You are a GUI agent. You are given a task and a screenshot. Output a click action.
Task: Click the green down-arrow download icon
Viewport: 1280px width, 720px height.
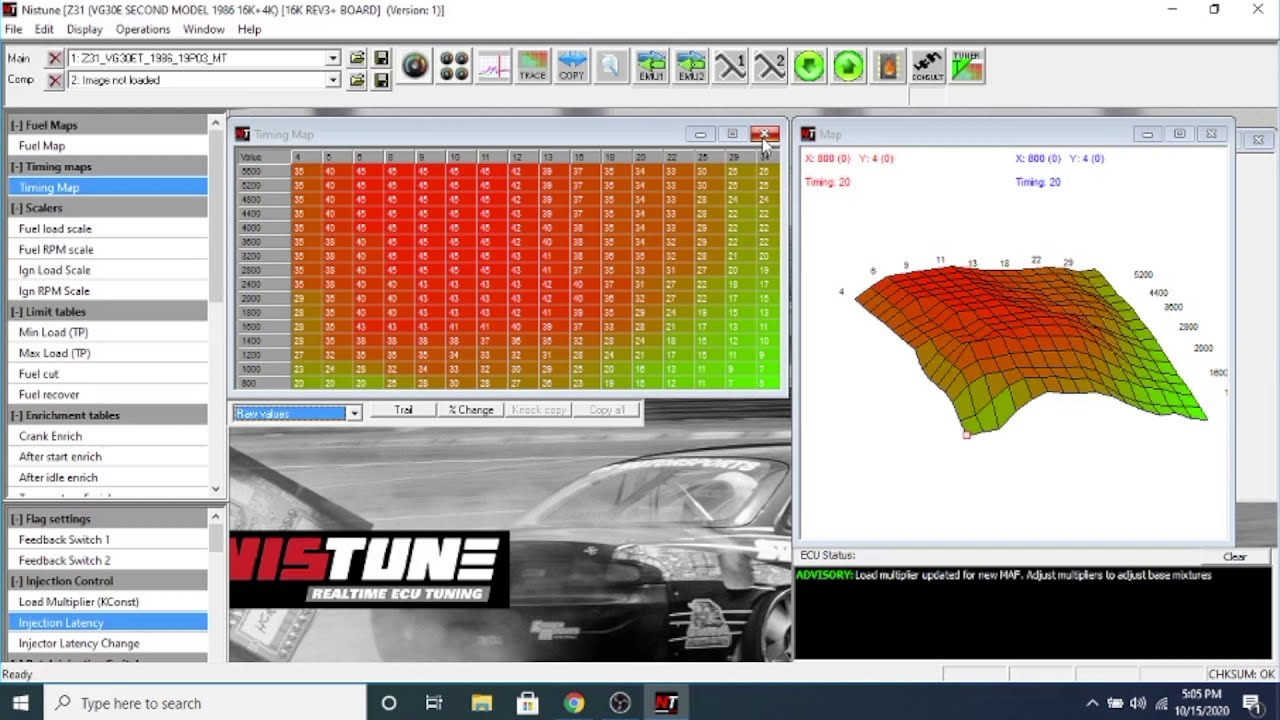click(809, 67)
